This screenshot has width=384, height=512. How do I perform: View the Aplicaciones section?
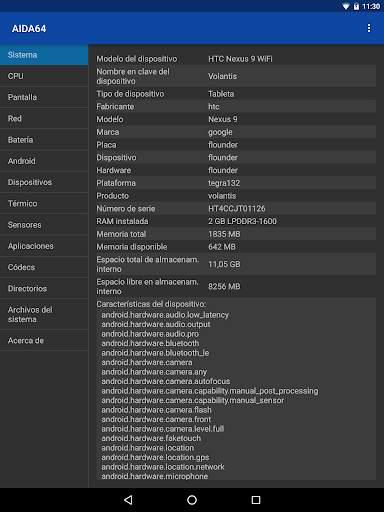pos(44,246)
